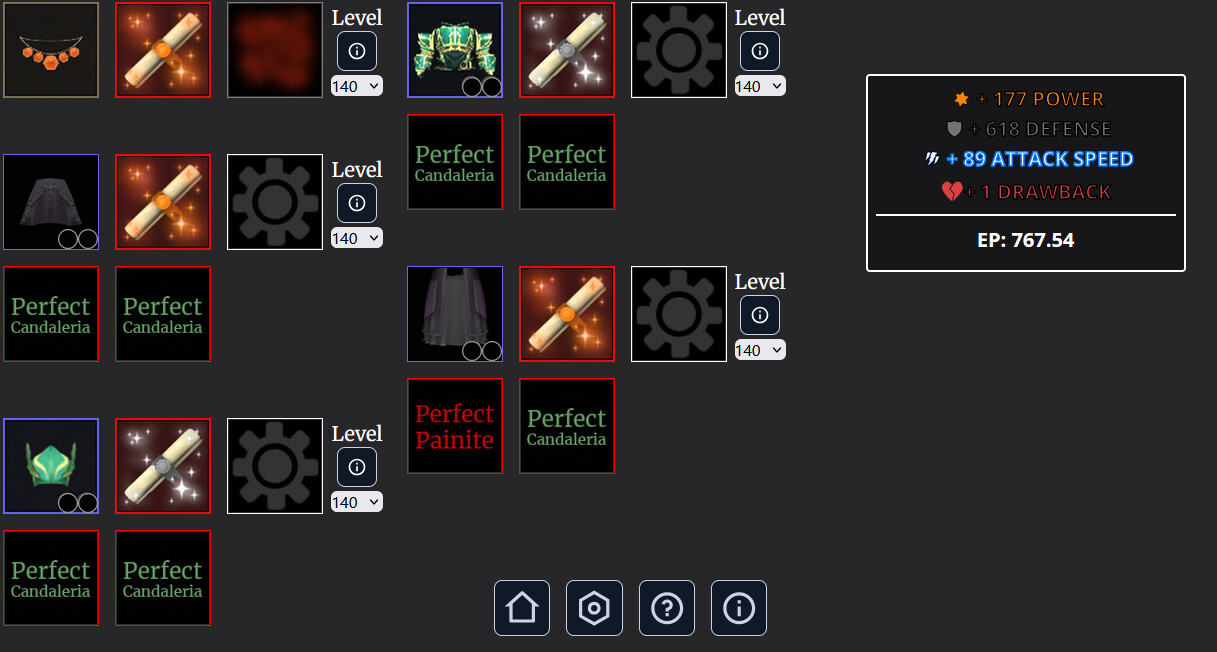Click the red-blurred modifier slot beside amulet
Image resolution: width=1217 pixels, height=652 pixels.
coord(275,50)
